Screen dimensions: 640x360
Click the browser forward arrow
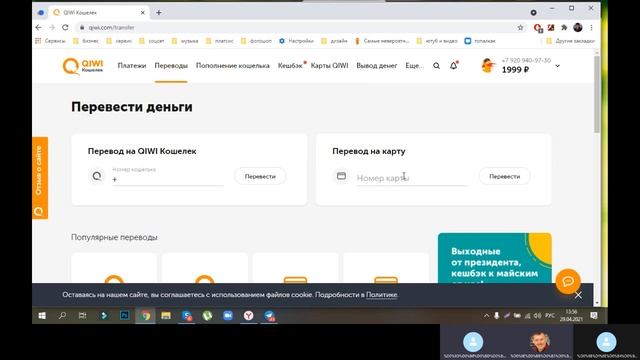coord(52,27)
